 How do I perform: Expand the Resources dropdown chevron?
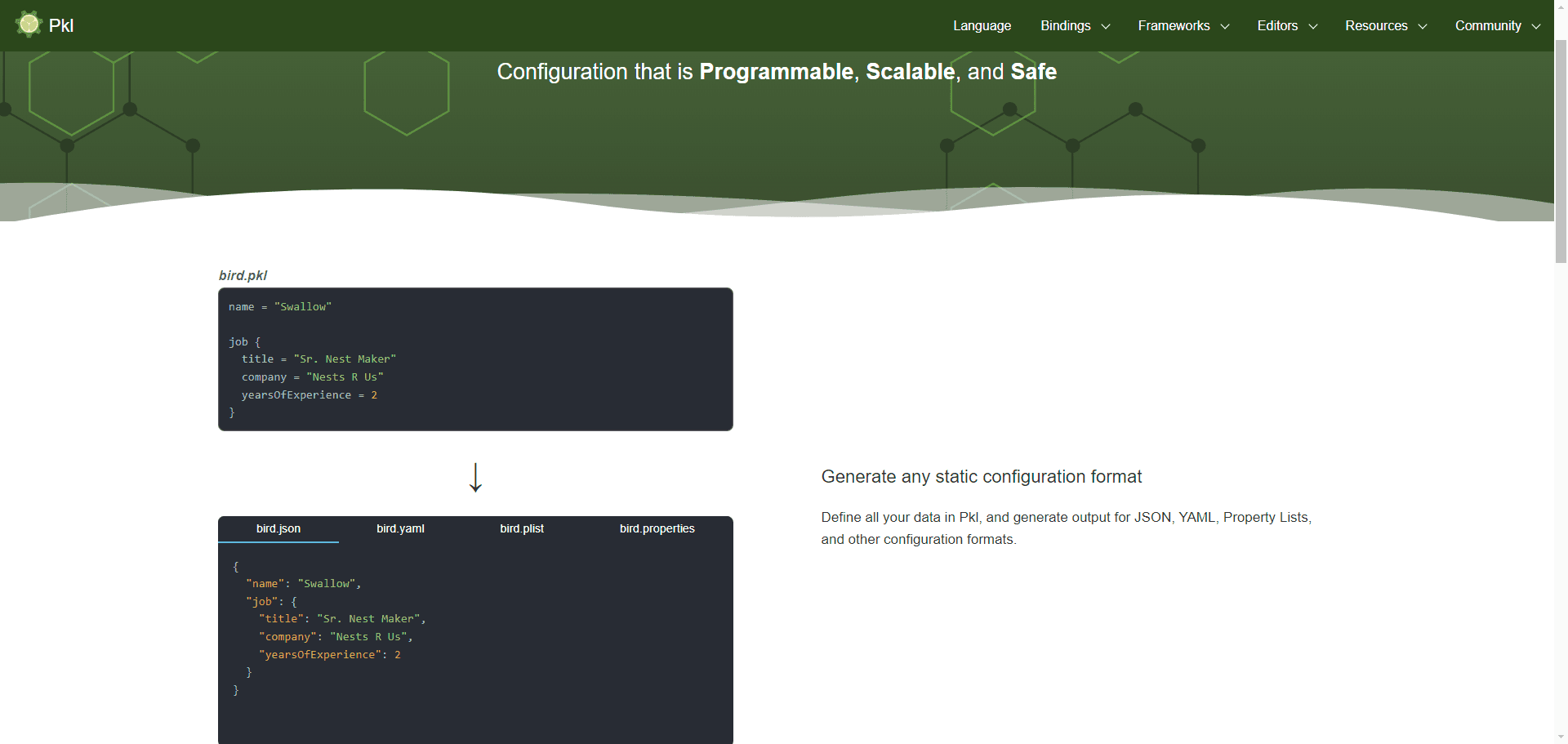coord(1423,26)
